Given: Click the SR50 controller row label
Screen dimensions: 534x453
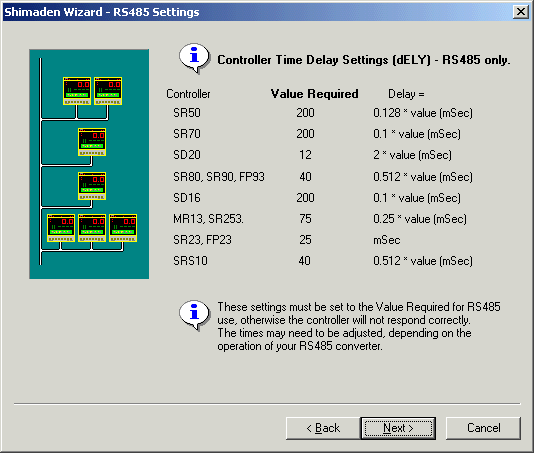Looking at the screenshot, I should [x=187, y=113].
